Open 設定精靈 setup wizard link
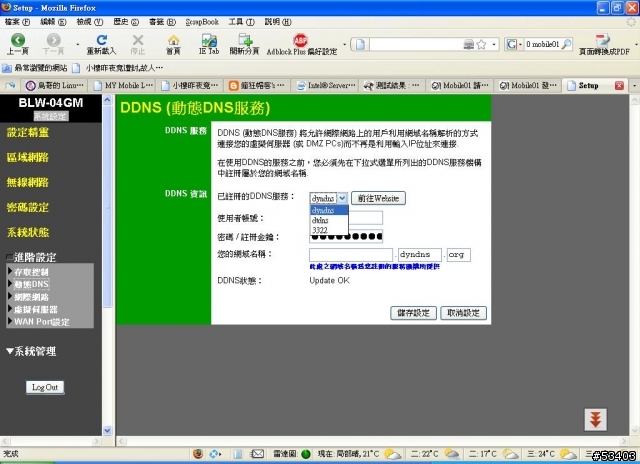 [28, 132]
